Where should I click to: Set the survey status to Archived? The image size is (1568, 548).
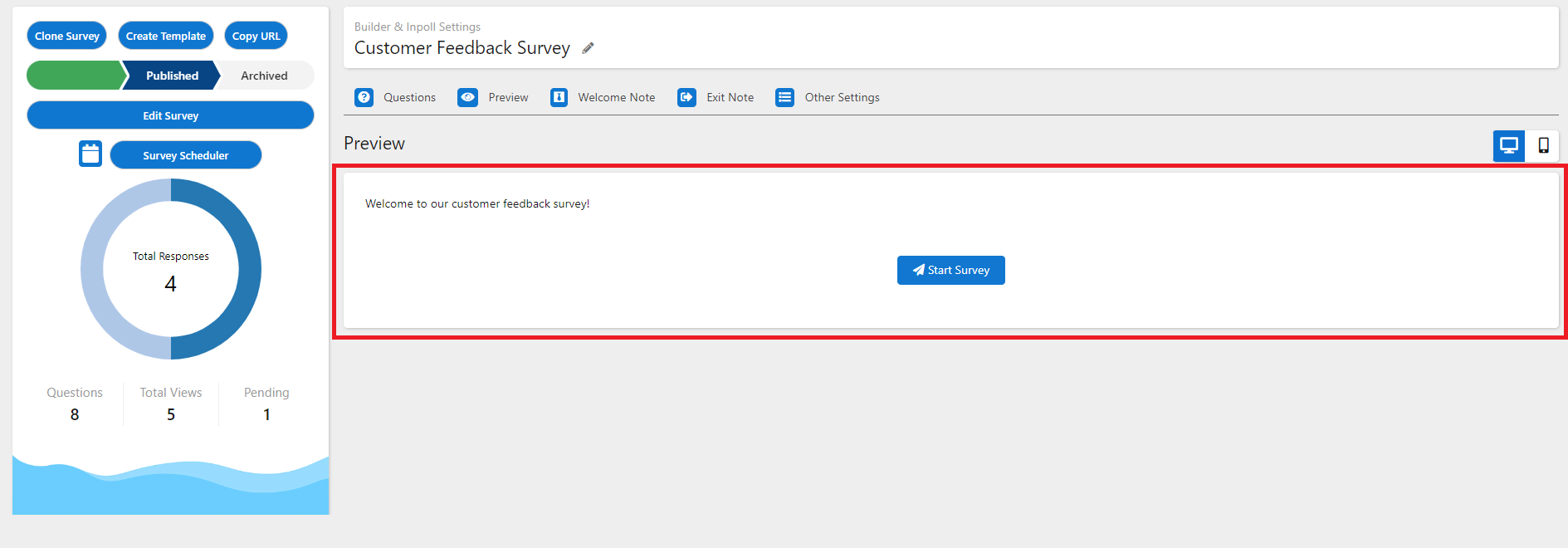click(x=264, y=76)
